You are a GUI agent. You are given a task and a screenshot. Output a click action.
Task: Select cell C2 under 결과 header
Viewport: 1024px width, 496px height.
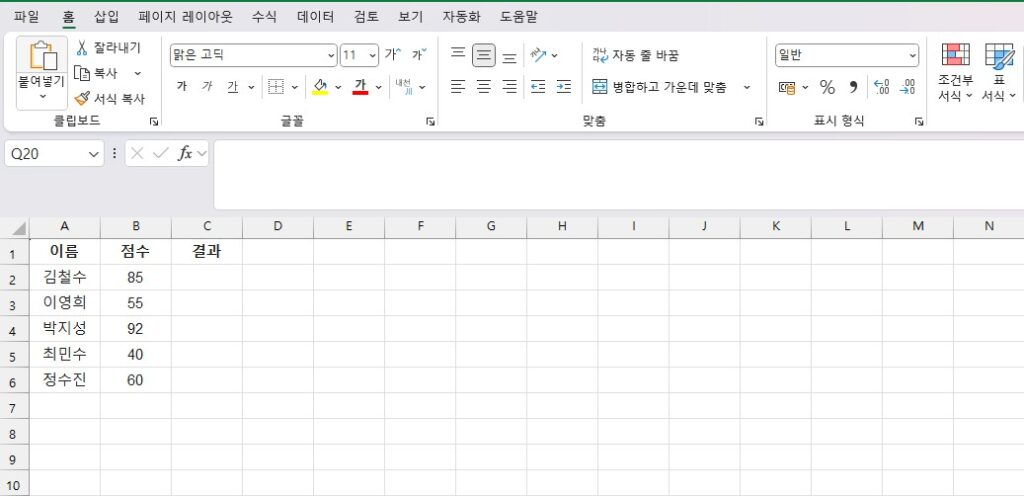[206, 277]
